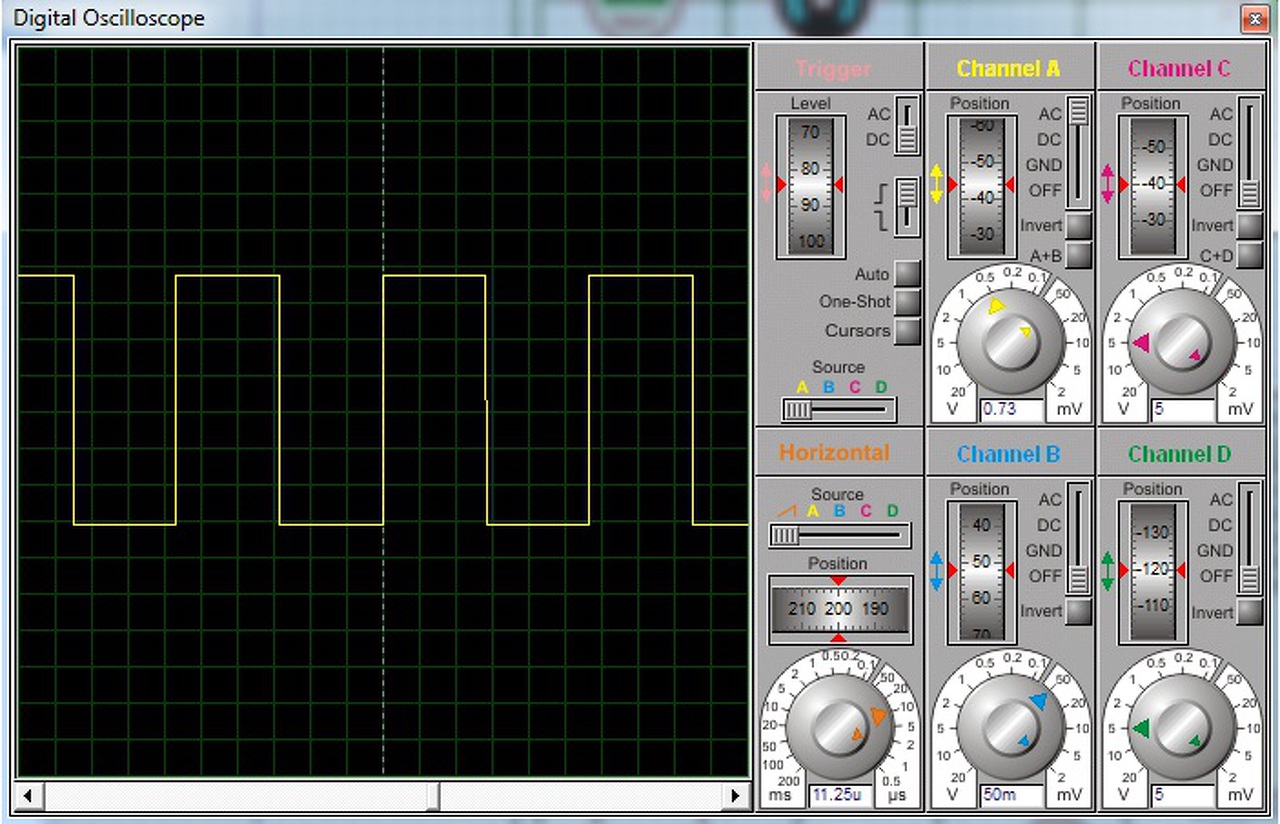Click the pink trigger level arrow icon
The height and width of the screenshot is (824, 1280).
tap(767, 185)
